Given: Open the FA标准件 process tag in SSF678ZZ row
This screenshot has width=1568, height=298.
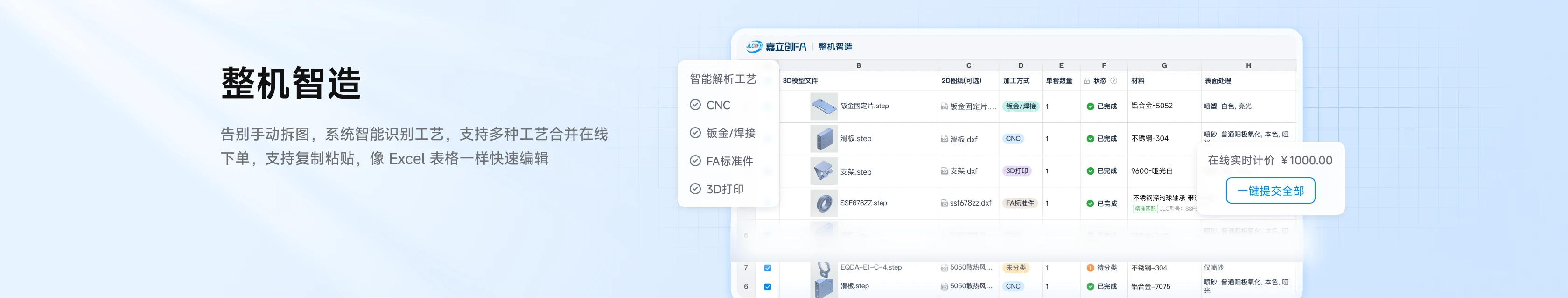Looking at the screenshot, I should coord(1020,203).
